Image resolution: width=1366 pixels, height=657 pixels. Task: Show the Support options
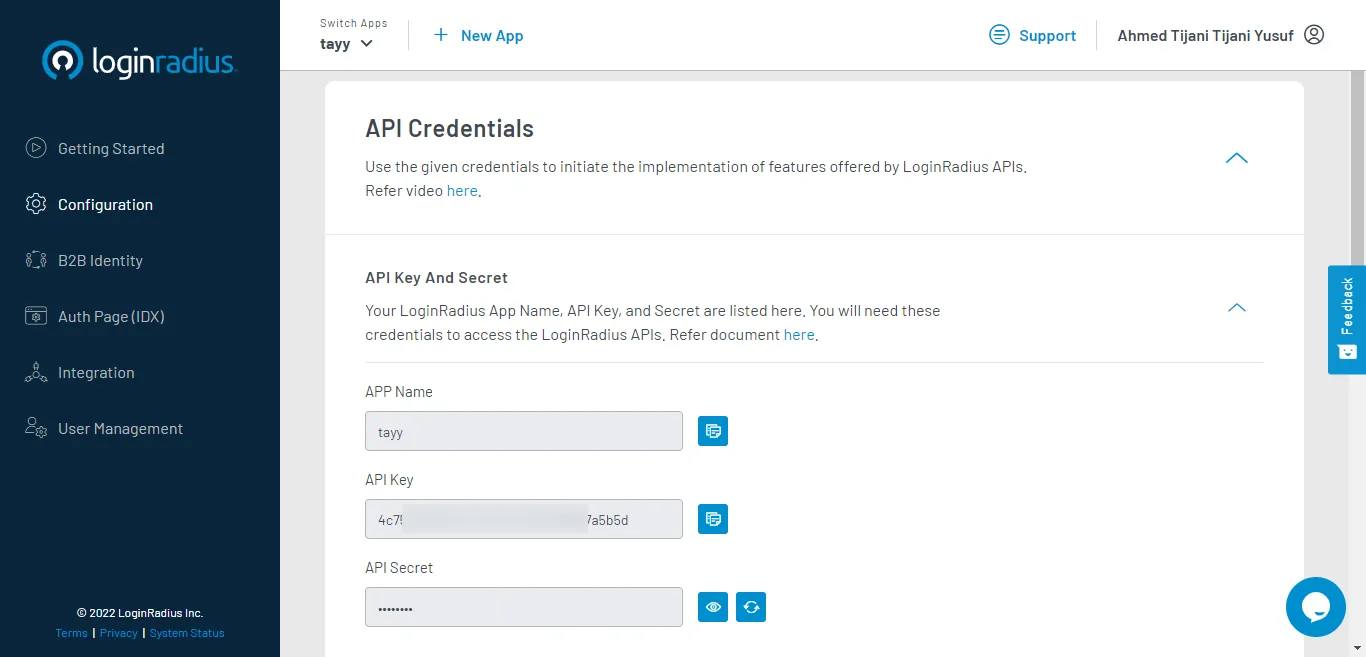point(1033,35)
